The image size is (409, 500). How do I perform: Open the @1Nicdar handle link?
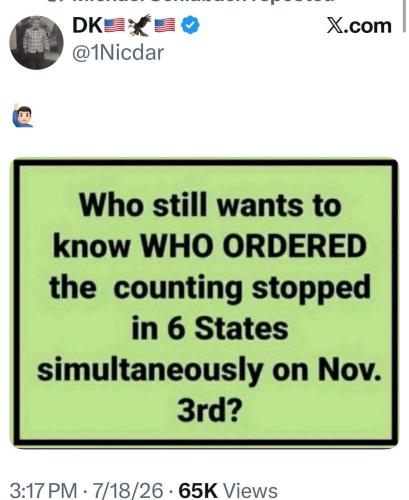point(118,53)
